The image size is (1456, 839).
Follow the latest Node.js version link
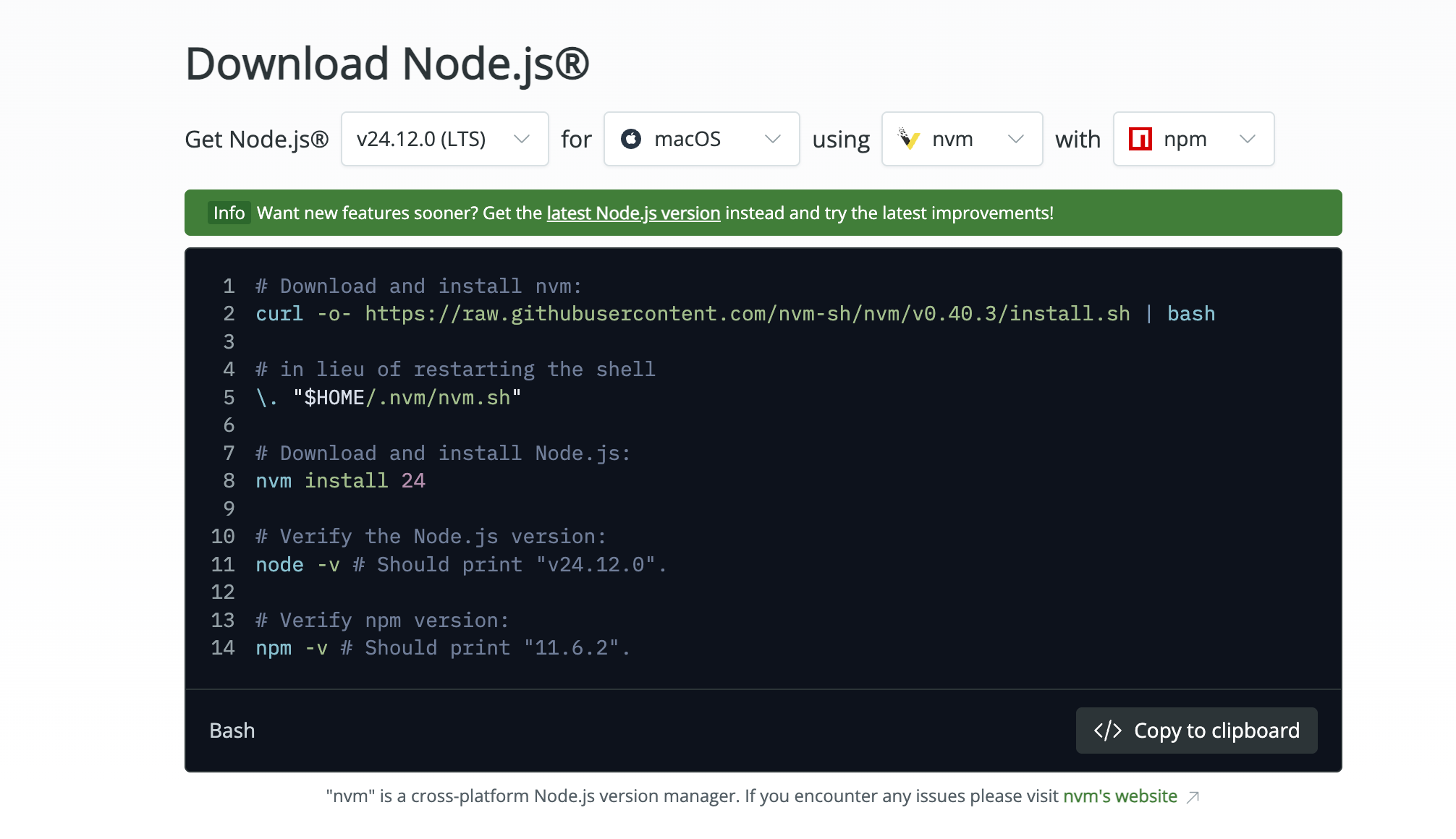[x=633, y=213]
